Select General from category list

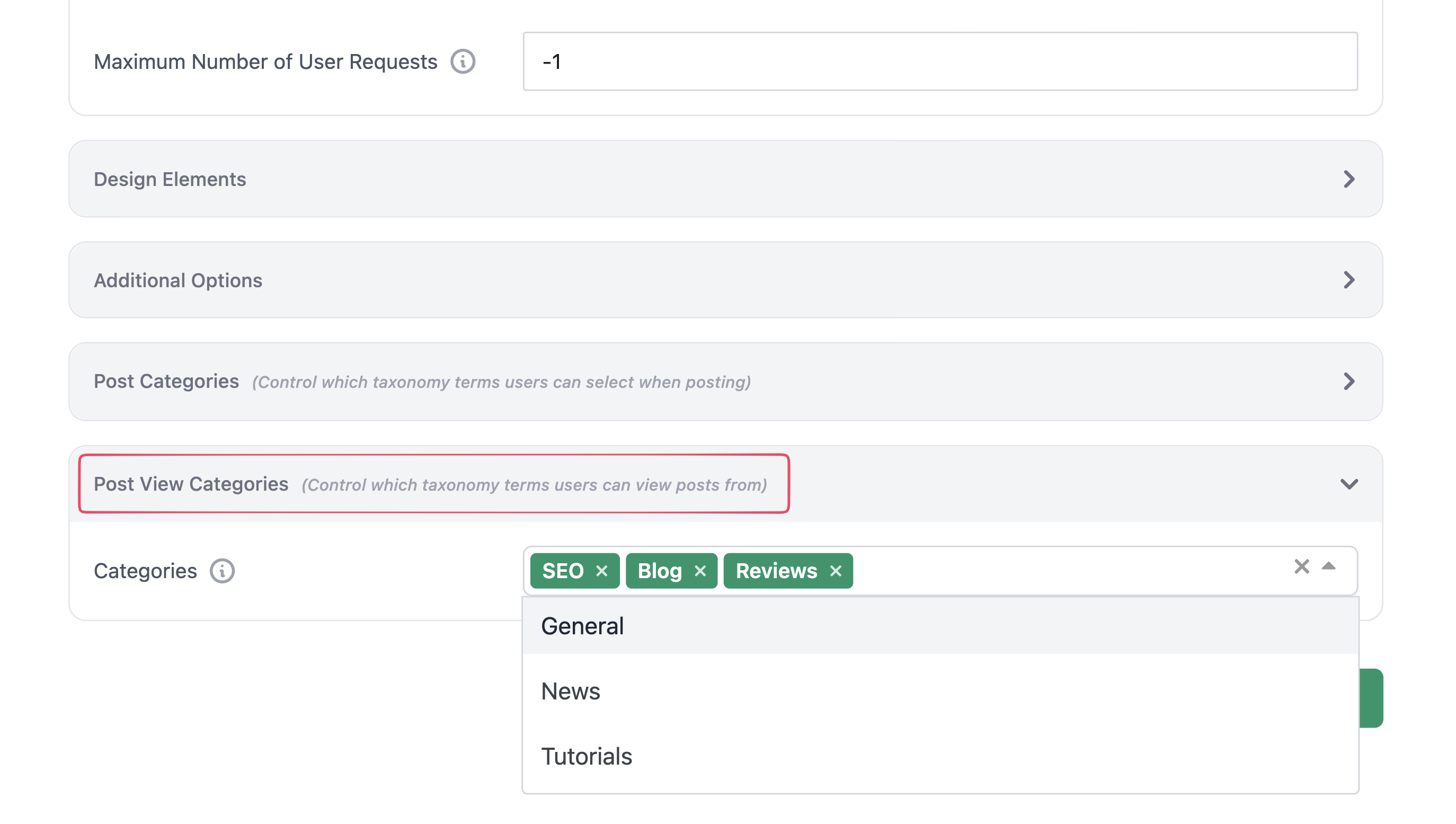[x=940, y=626]
